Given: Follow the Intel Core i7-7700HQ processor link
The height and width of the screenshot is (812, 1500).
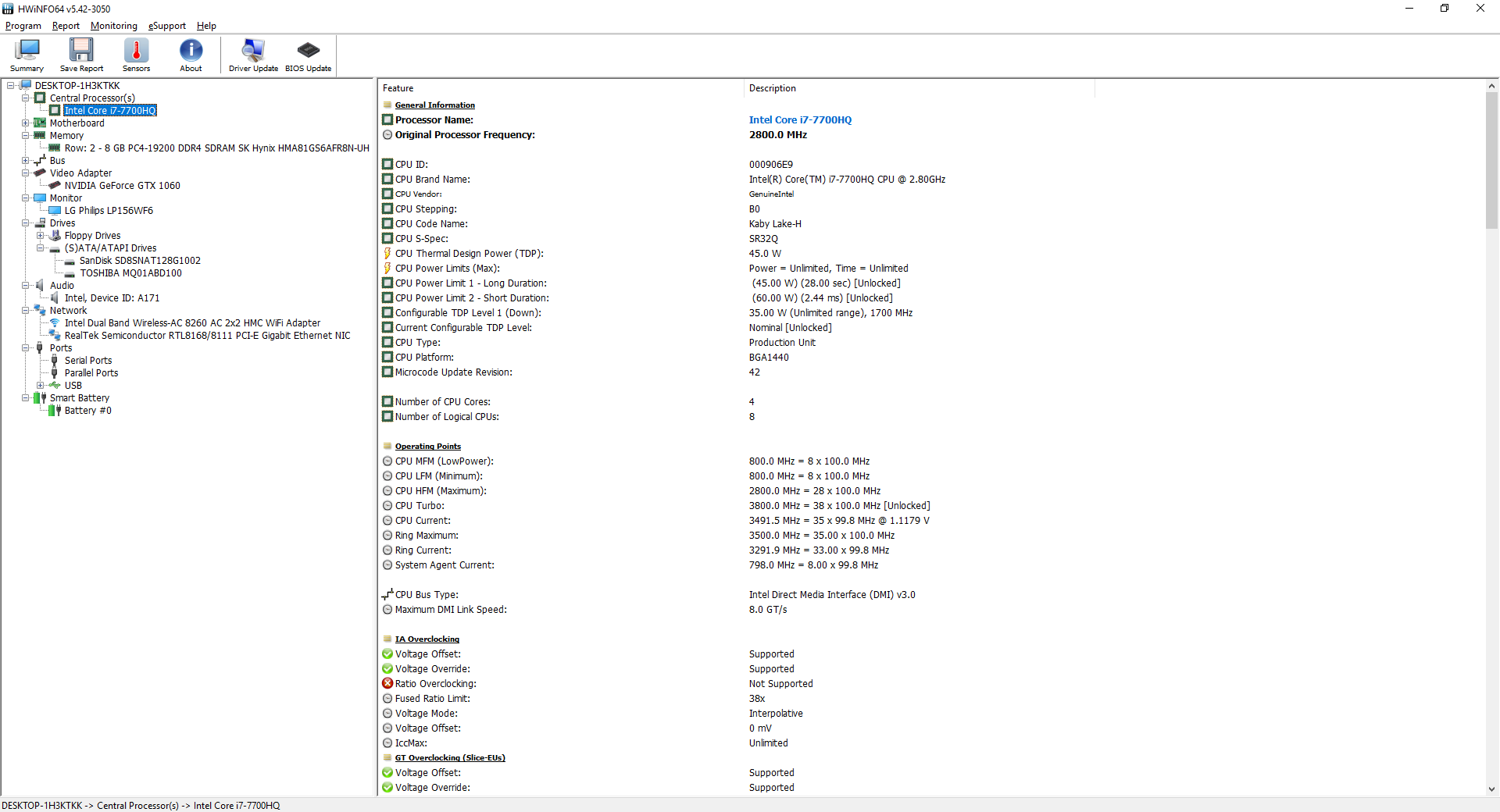Looking at the screenshot, I should [x=800, y=119].
